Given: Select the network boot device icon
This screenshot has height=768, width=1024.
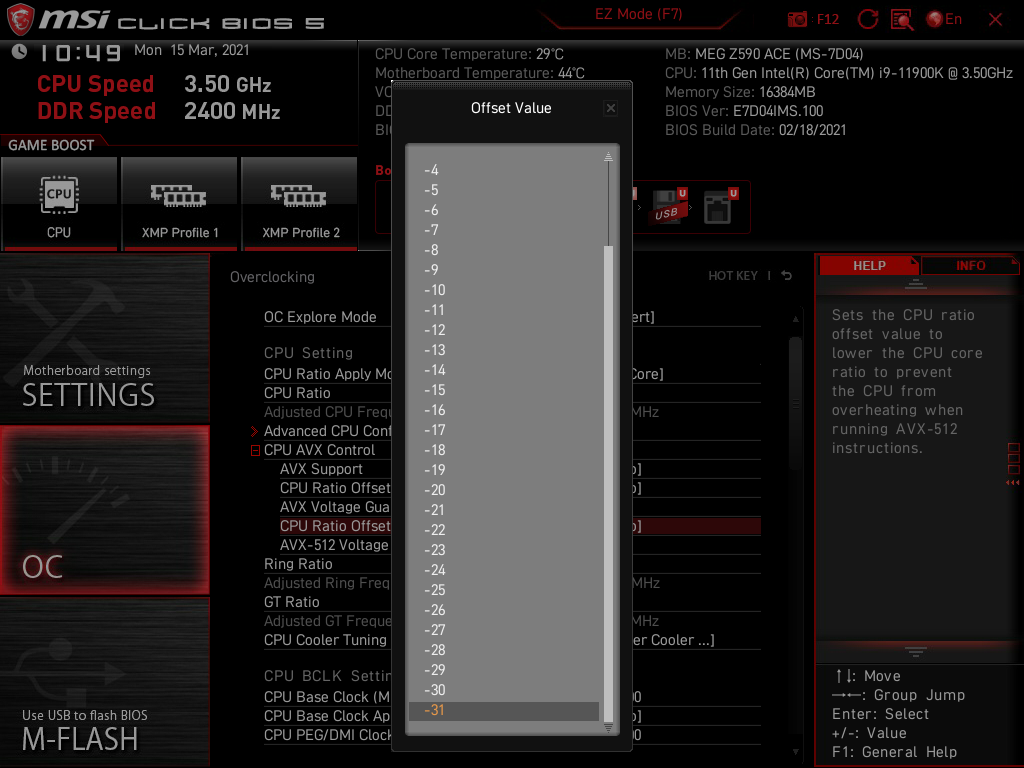Looking at the screenshot, I should tap(720, 207).
